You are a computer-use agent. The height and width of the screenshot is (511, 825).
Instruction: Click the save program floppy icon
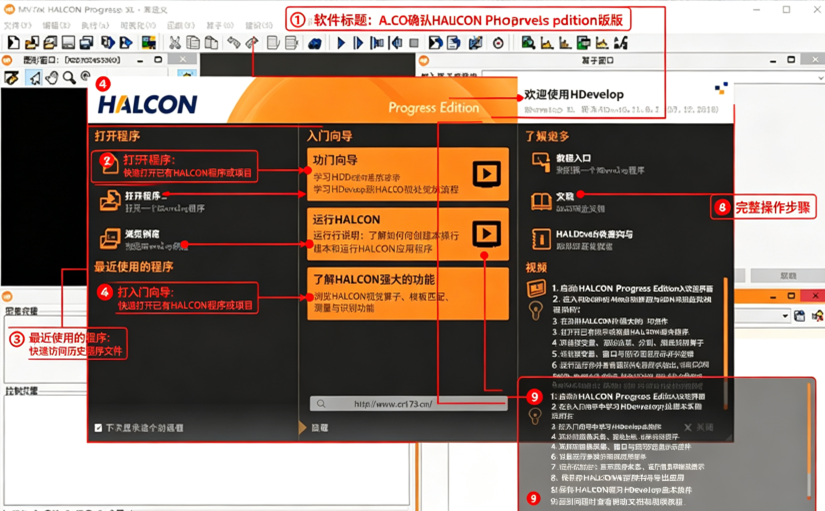pyautogui.click(x=68, y=43)
